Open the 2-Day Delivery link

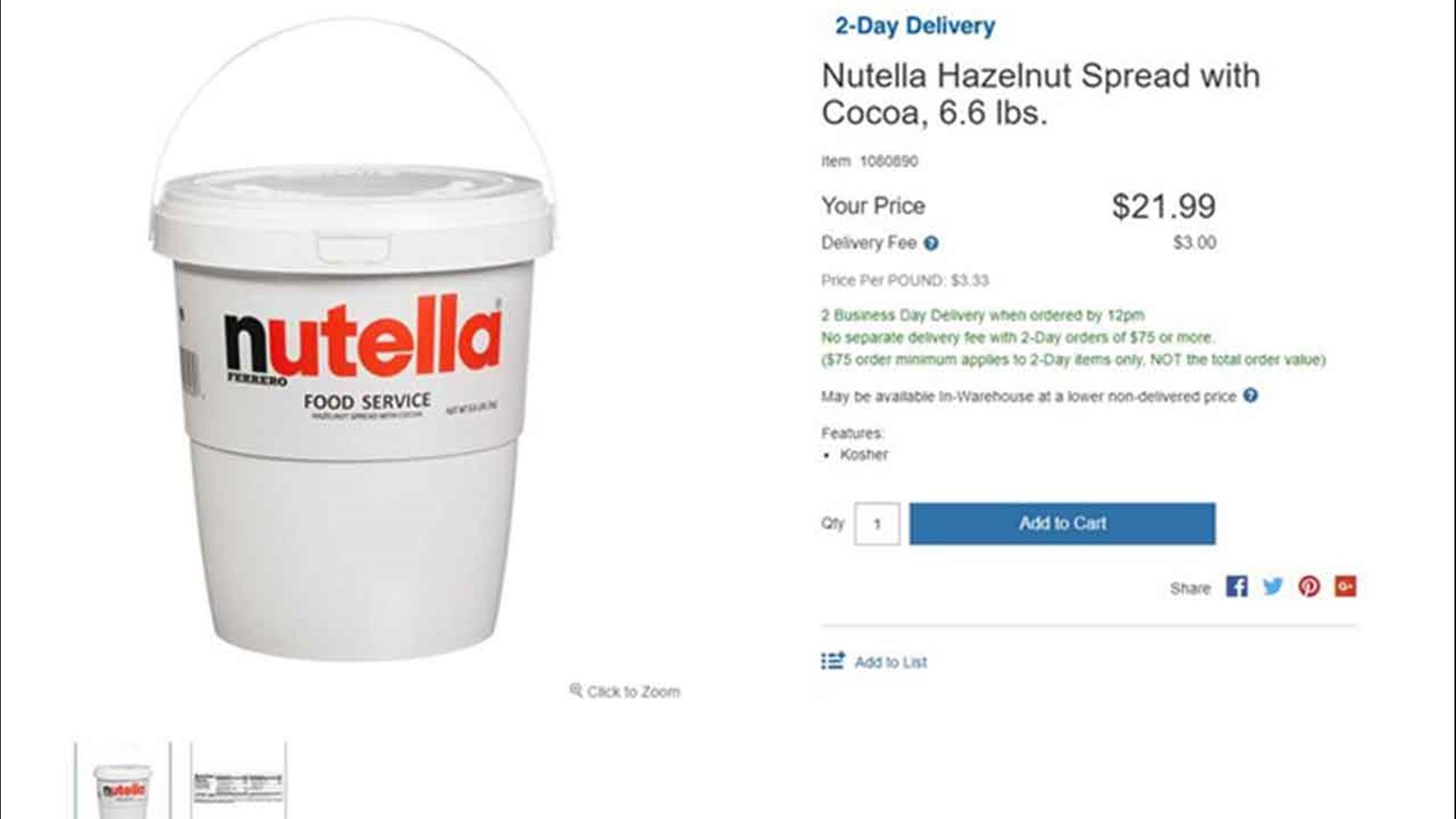(915, 25)
